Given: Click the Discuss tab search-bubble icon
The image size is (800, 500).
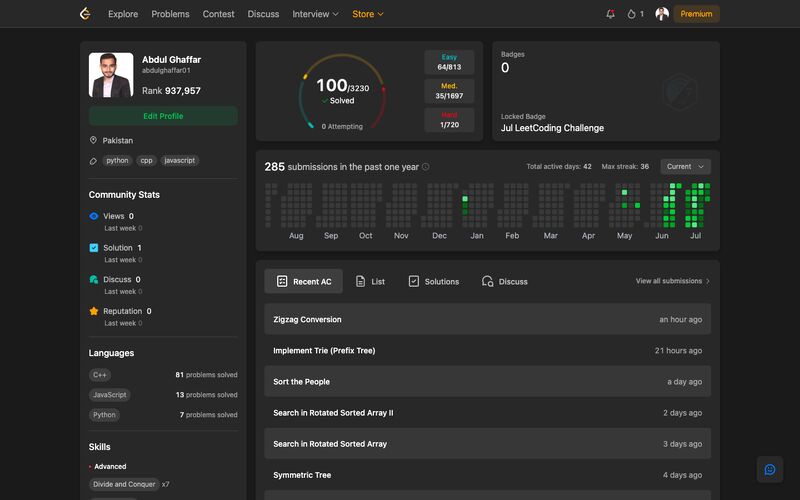Looking at the screenshot, I should [x=487, y=281].
